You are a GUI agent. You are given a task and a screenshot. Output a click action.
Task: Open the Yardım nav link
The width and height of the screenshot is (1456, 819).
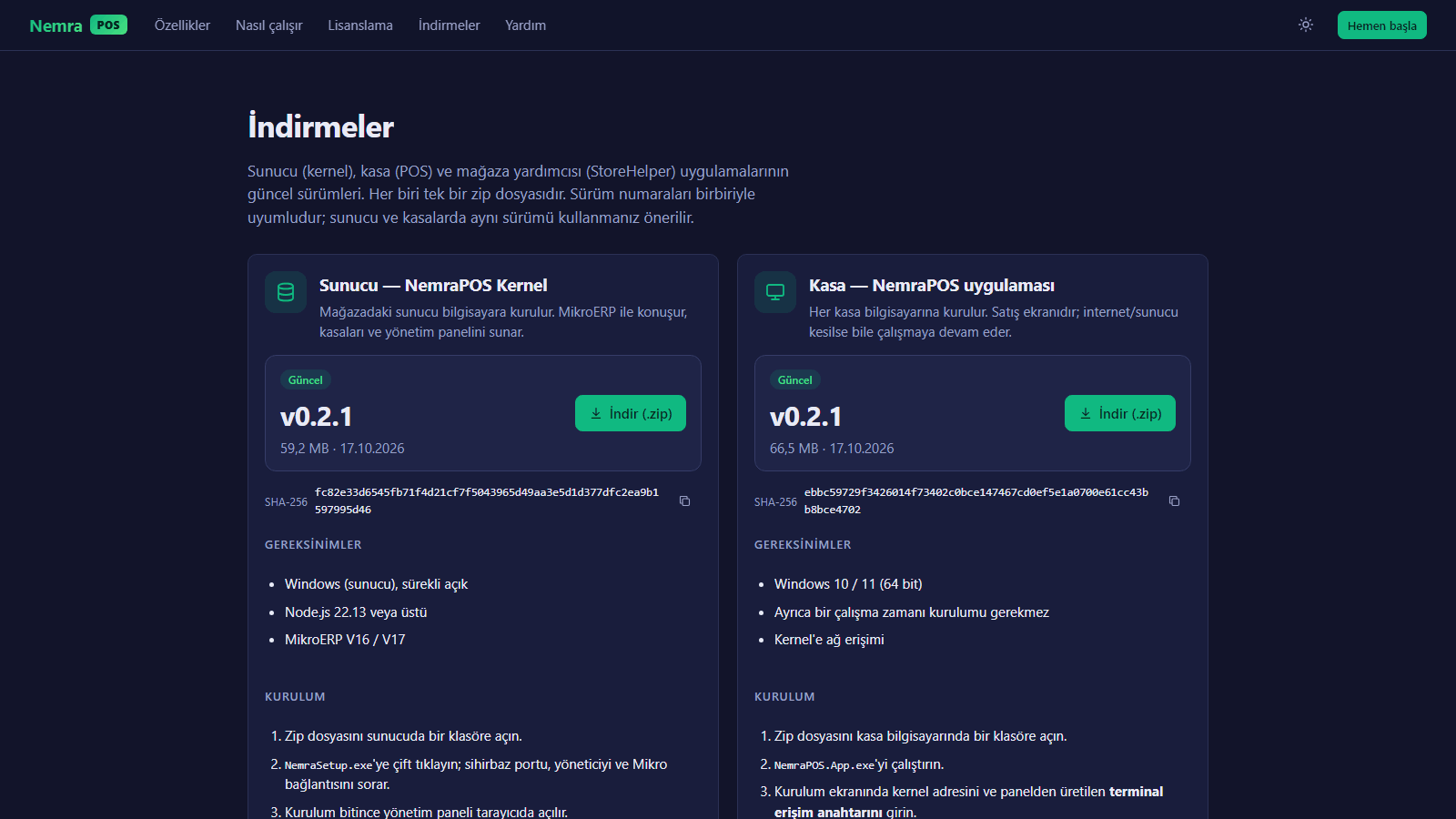pyautogui.click(x=526, y=25)
